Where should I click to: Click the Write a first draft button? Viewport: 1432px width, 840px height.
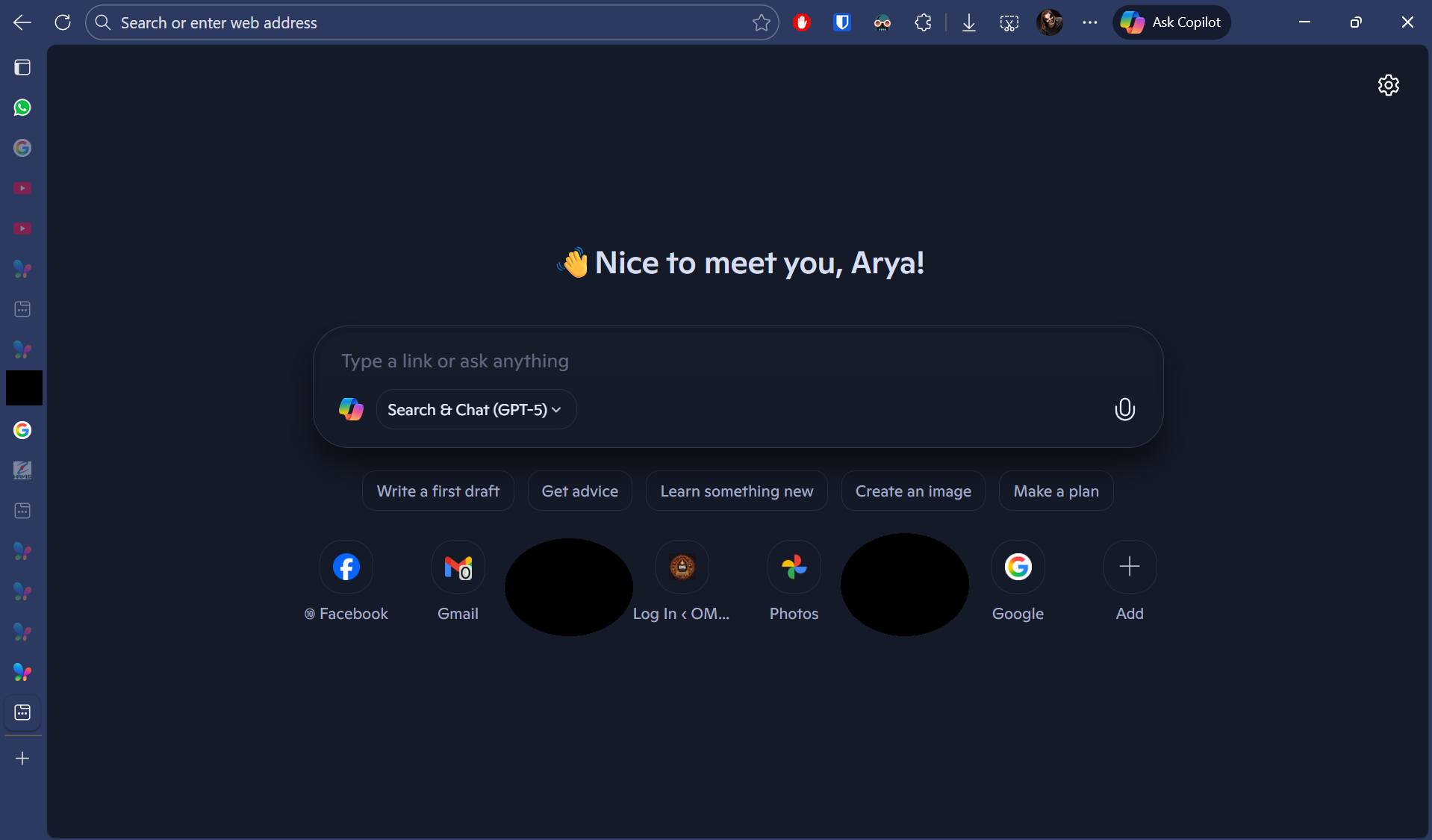[x=438, y=491]
